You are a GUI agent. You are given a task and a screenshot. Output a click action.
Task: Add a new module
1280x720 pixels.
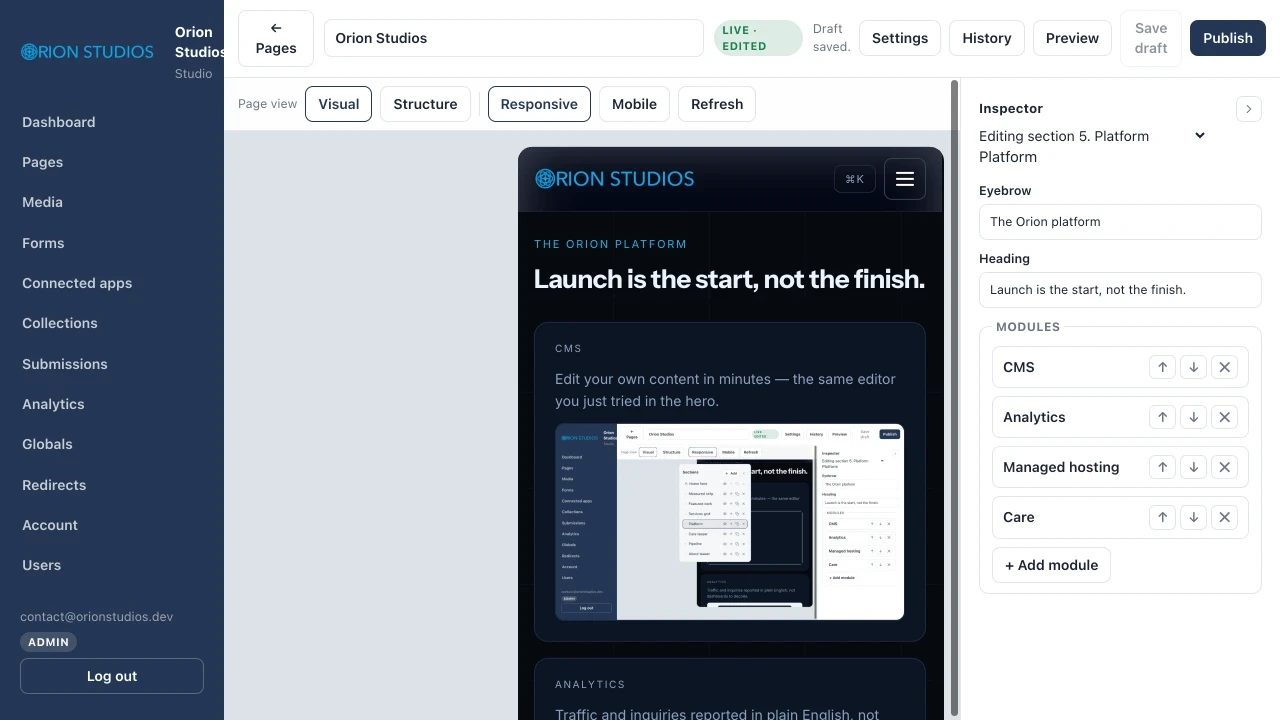click(1051, 565)
